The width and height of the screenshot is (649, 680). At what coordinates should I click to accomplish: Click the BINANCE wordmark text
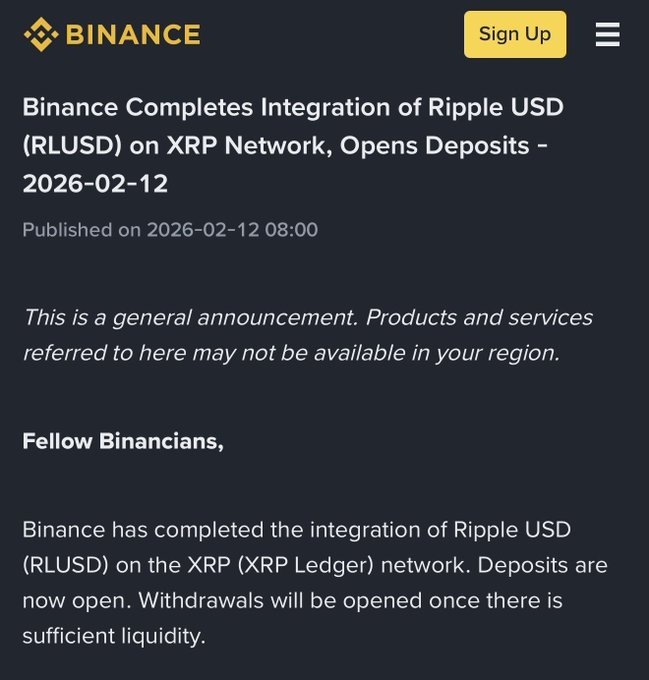click(x=133, y=35)
